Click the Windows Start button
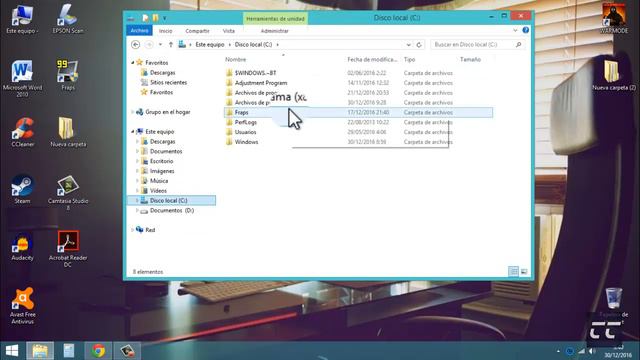Image resolution: width=640 pixels, height=360 pixels. pyautogui.click(x=12, y=351)
